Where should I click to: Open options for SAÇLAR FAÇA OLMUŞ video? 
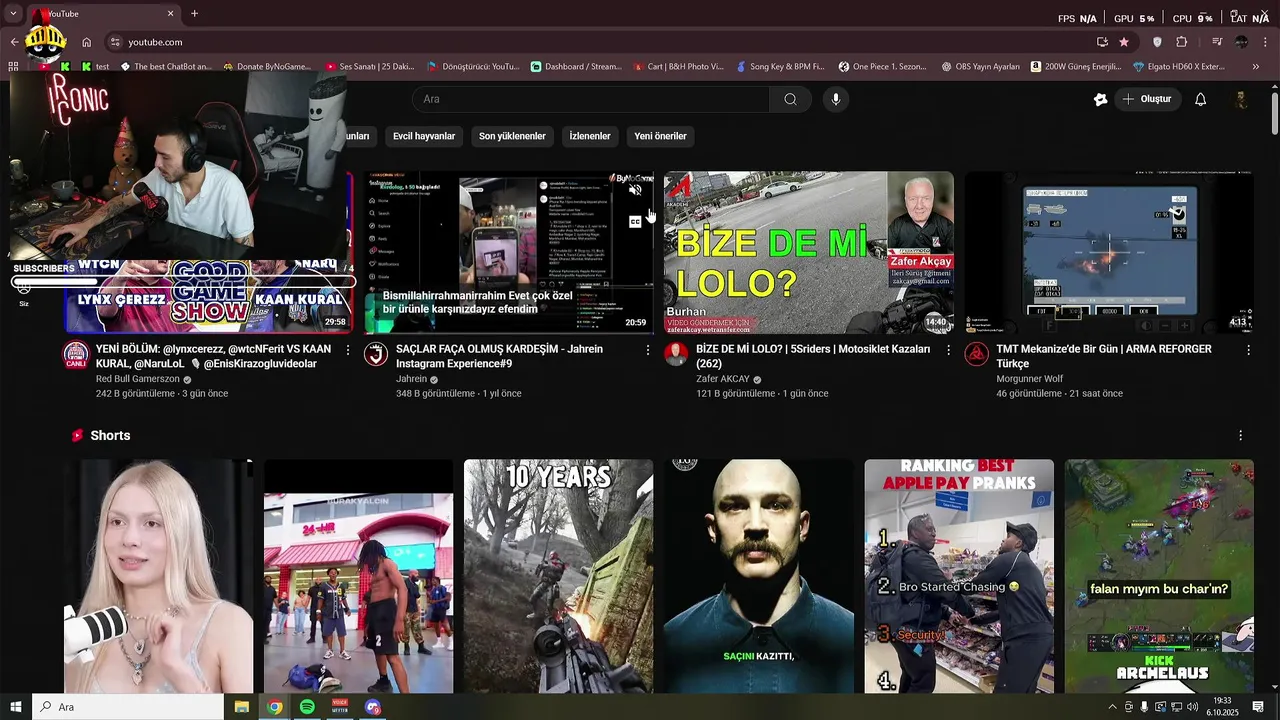pos(648,350)
